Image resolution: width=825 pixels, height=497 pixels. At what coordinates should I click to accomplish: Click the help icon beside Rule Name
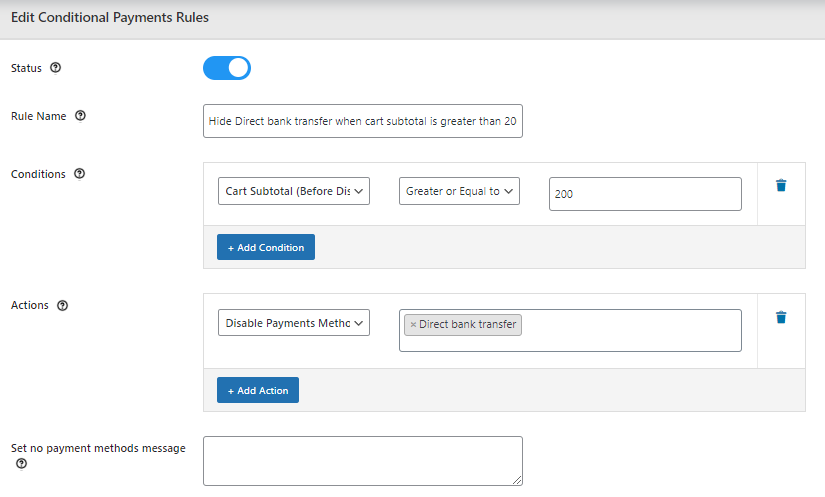[x=81, y=116]
